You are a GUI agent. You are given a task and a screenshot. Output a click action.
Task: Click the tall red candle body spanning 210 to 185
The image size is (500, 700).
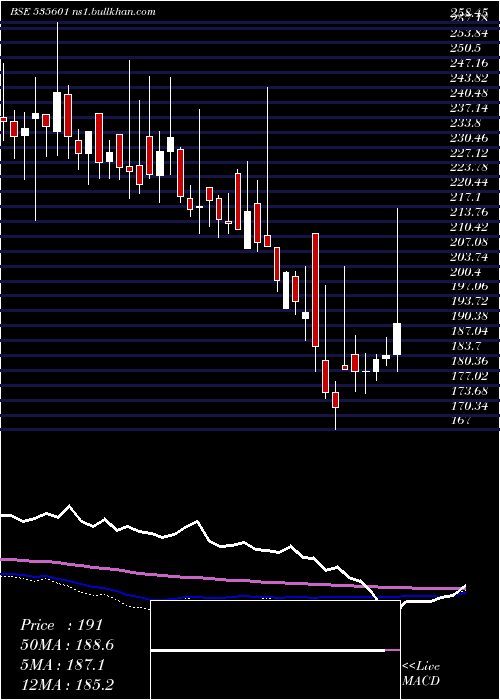tap(316, 290)
